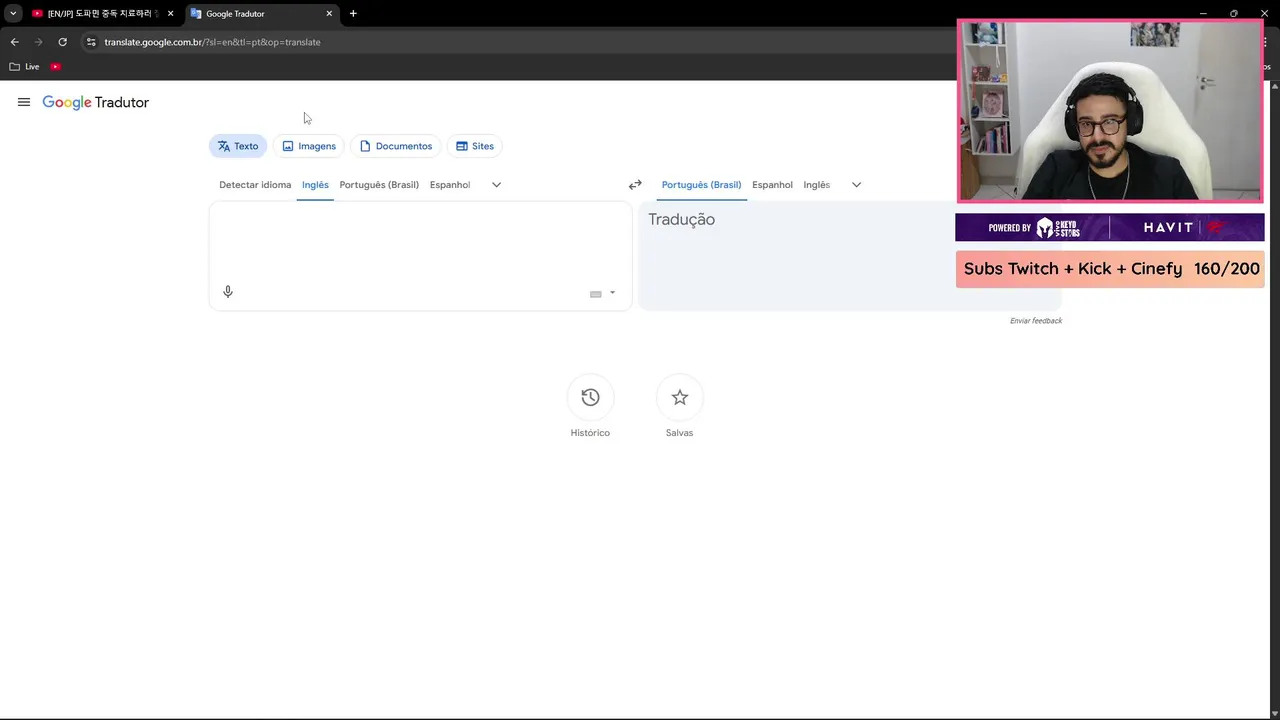The image size is (1280, 720).
Task: Open the Salvas saved translations
Action: tap(679, 407)
